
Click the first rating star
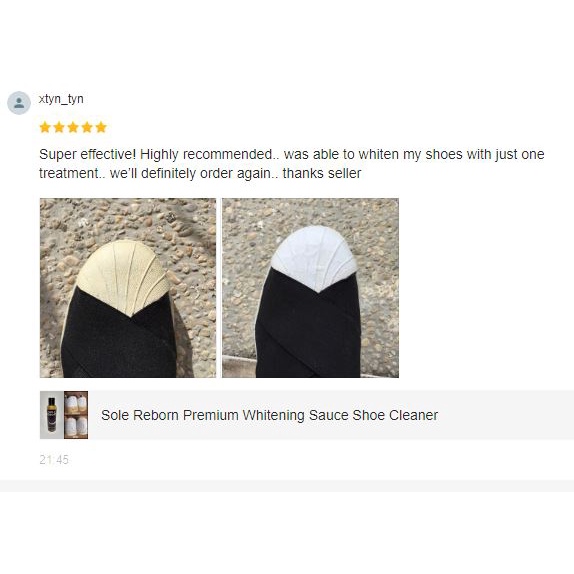pos(45,127)
